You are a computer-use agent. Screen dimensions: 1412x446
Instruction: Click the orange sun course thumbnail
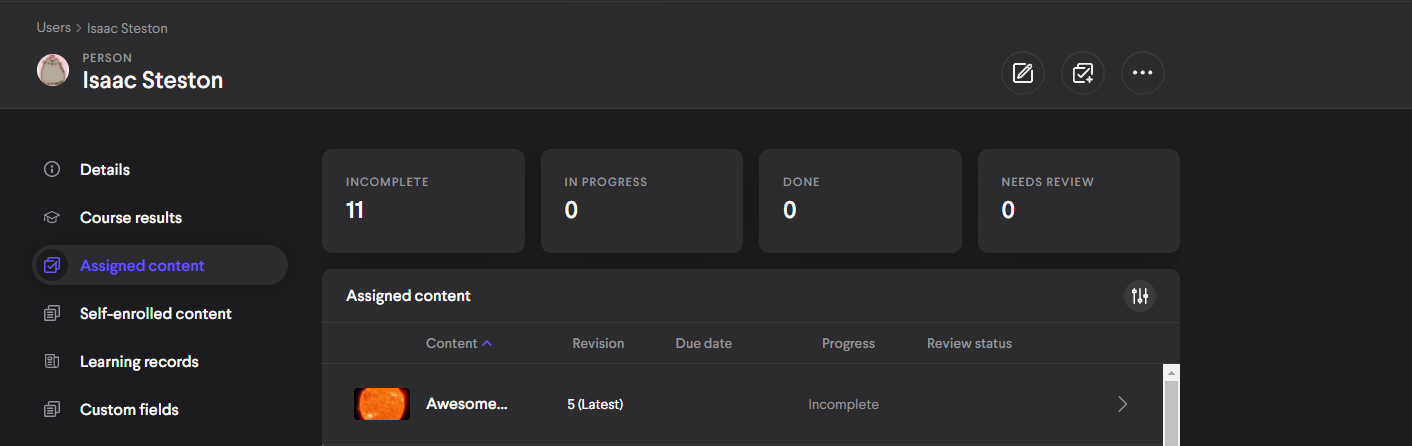(x=382, y=404)
